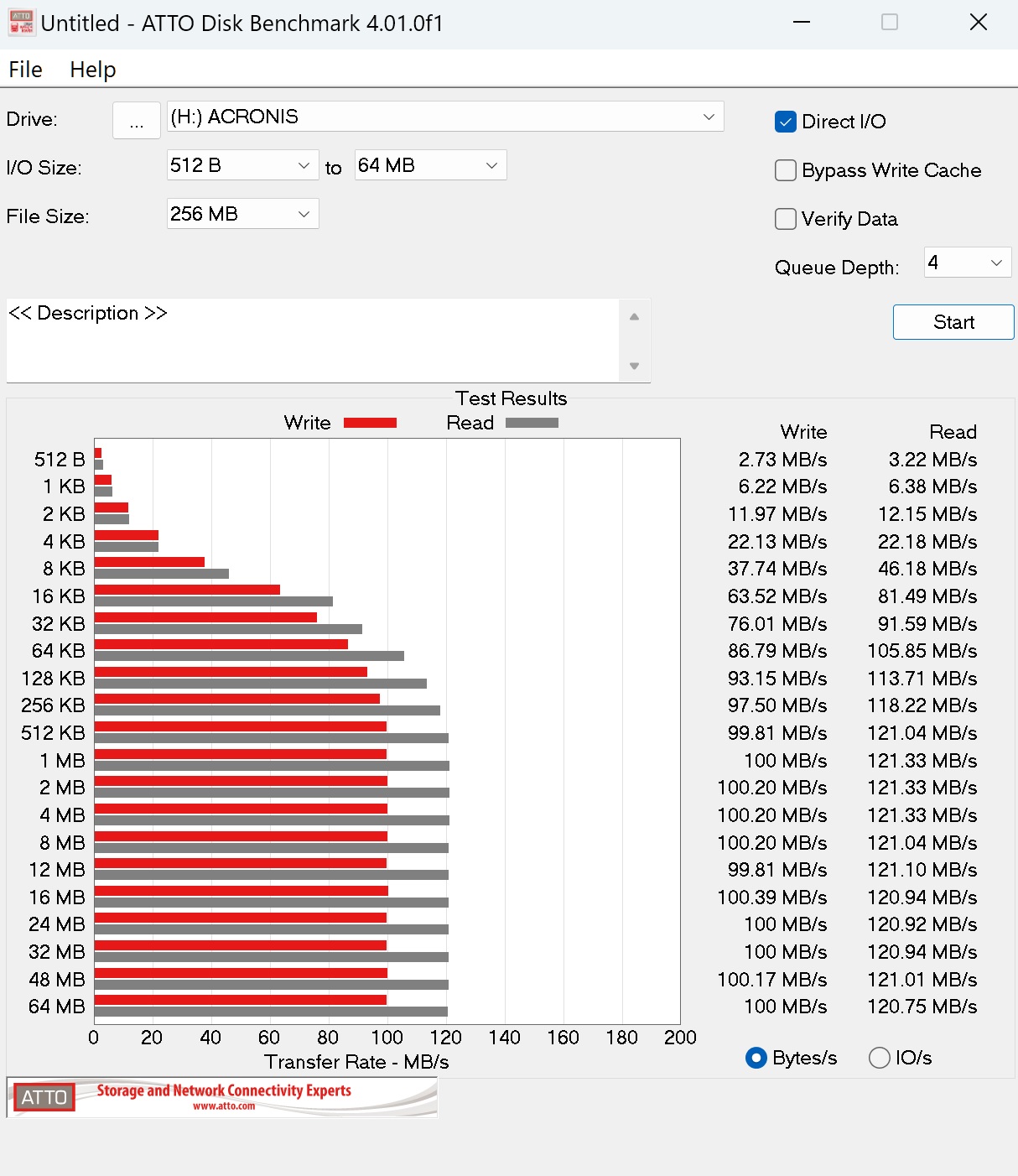Select the Bytes/s radio button
1018x1176 pixels.
pos(757,1058)
